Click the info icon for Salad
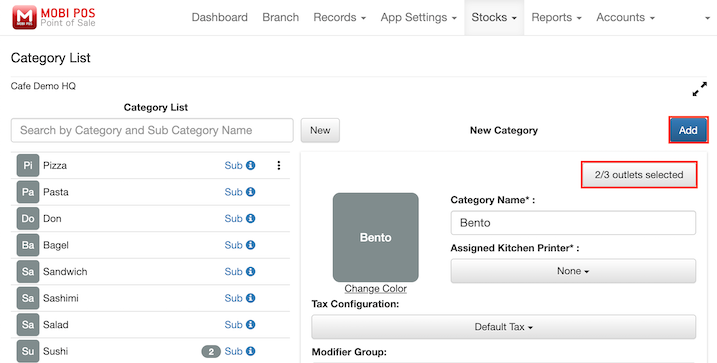Image resolution: width=717 pixels, height=363 pixels. click(251, 325)
